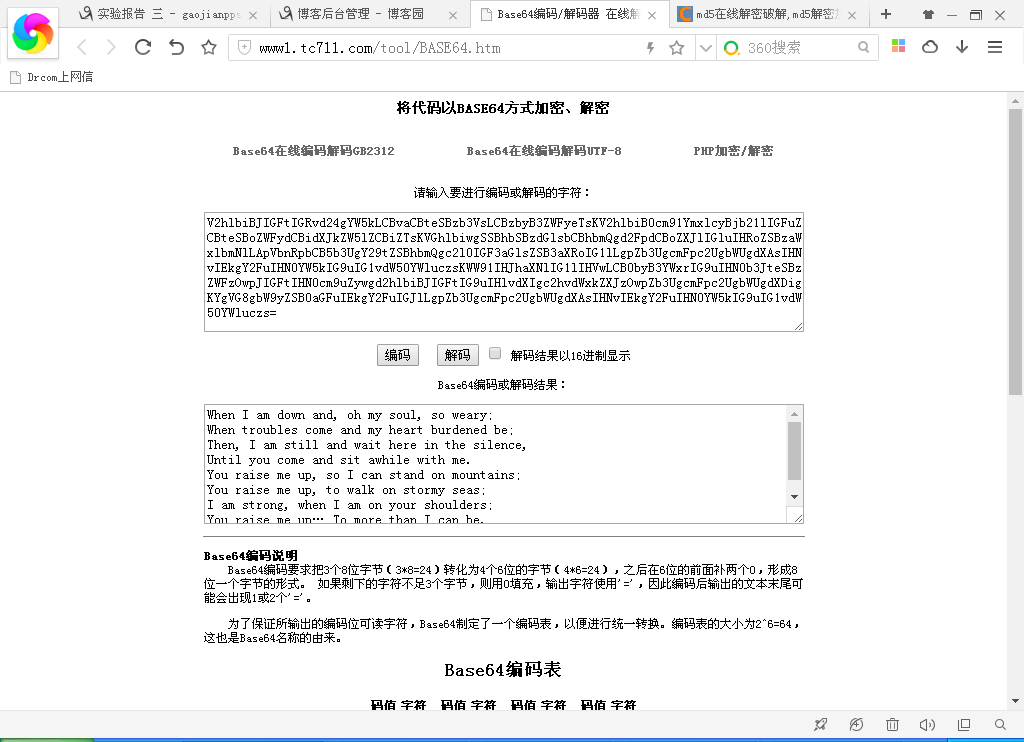The width and height of the screenshot is (1024, 742).
Task: Click the trash bin icon in the status bar
Action: 892,724
